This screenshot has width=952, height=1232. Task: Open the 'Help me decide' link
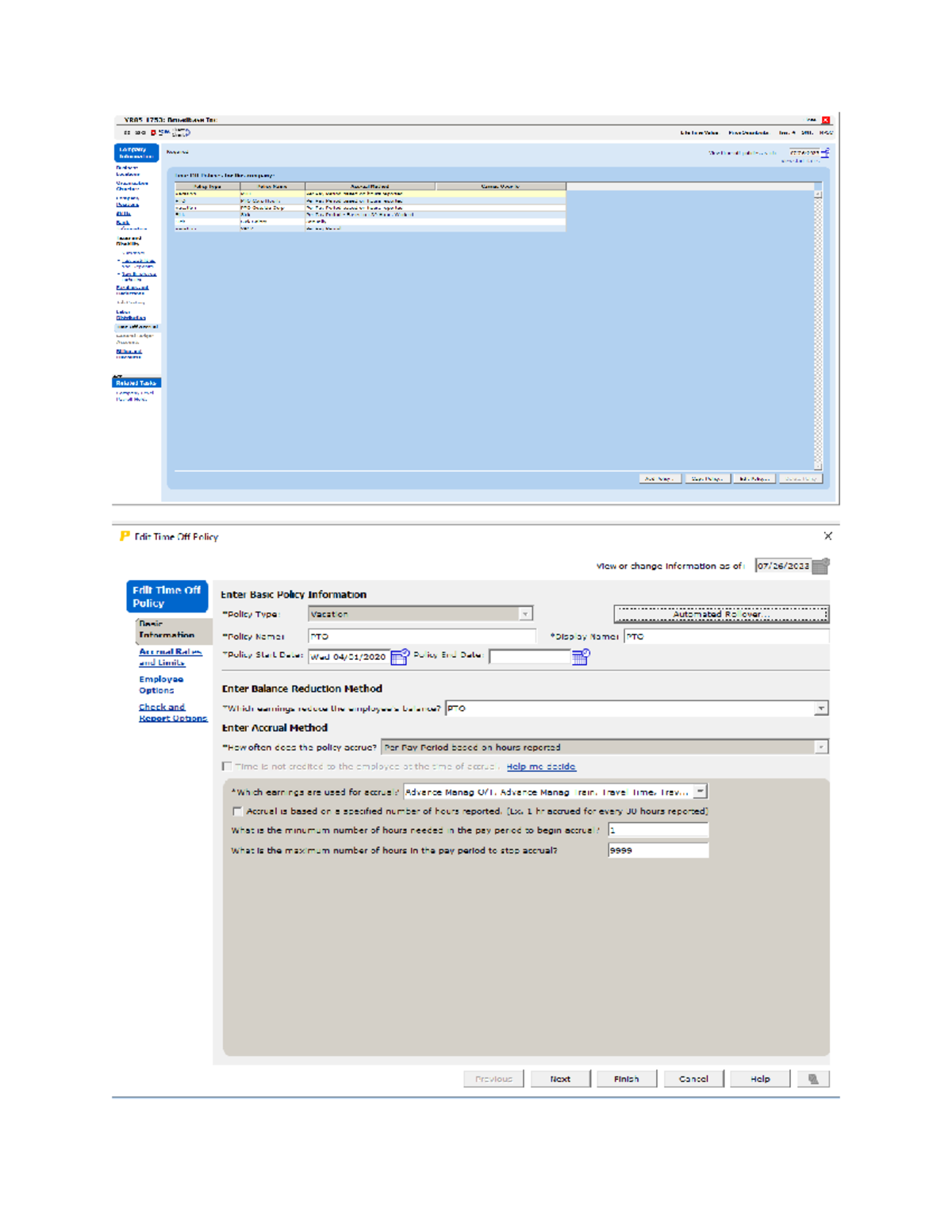(541, 766)
